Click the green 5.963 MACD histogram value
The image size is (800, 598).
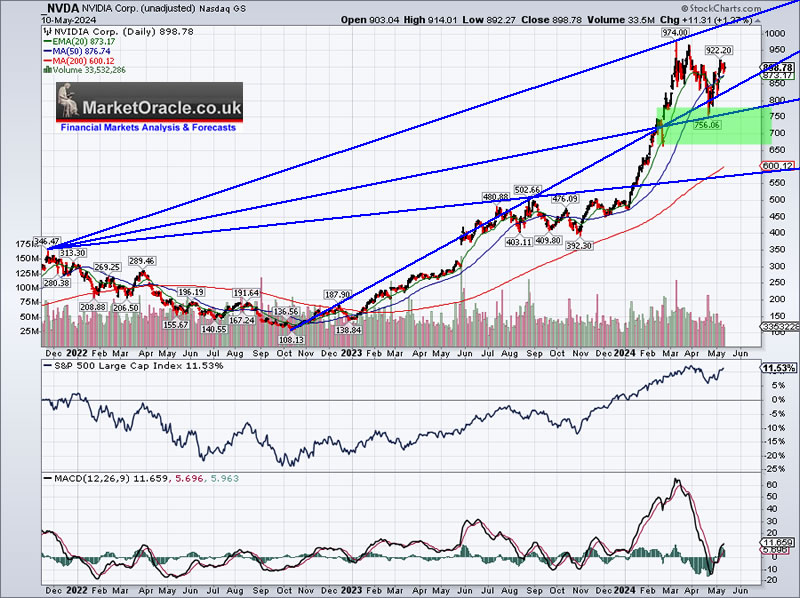pyautogui.click(x=224, y=479)
